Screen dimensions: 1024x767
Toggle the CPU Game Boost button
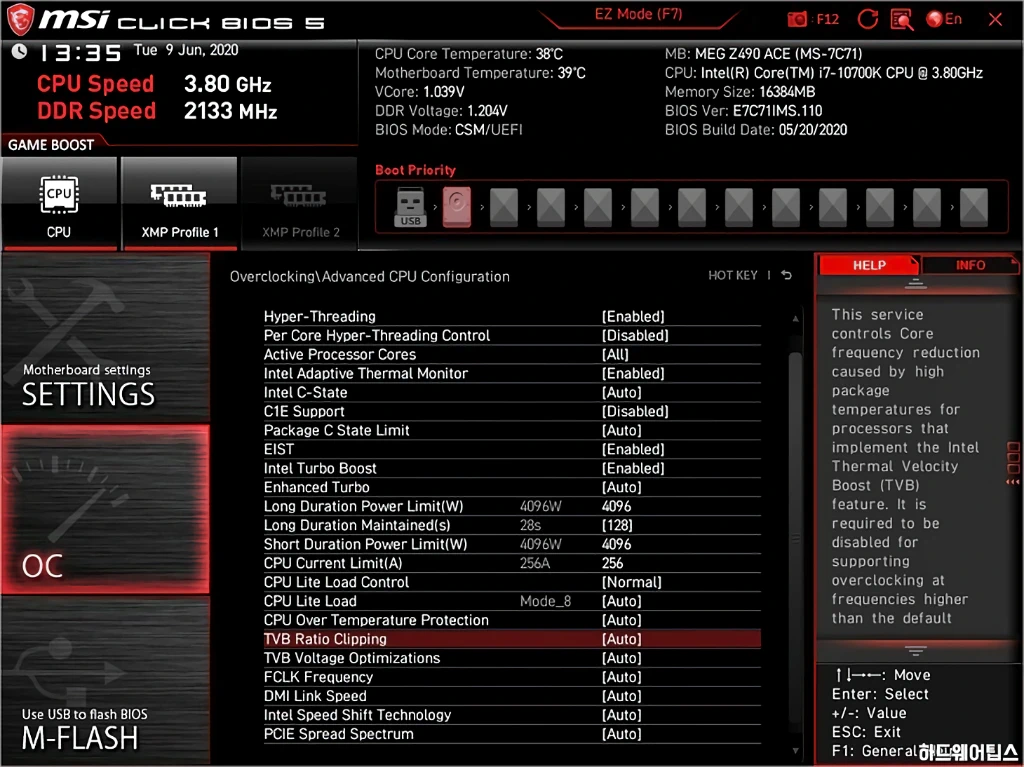pyautogui.click(x=59, y=203)
